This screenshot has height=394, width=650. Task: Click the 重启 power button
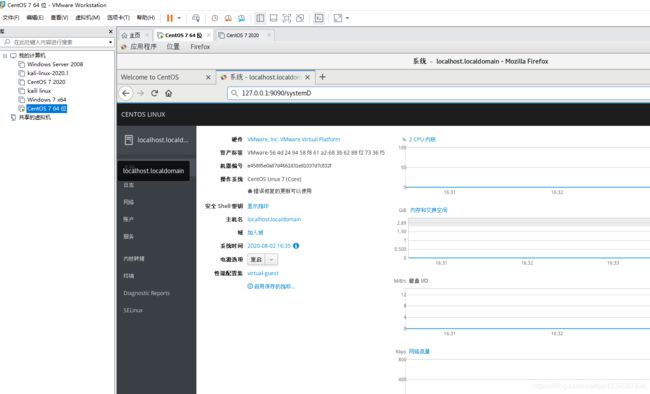click(x=256, y=259)
